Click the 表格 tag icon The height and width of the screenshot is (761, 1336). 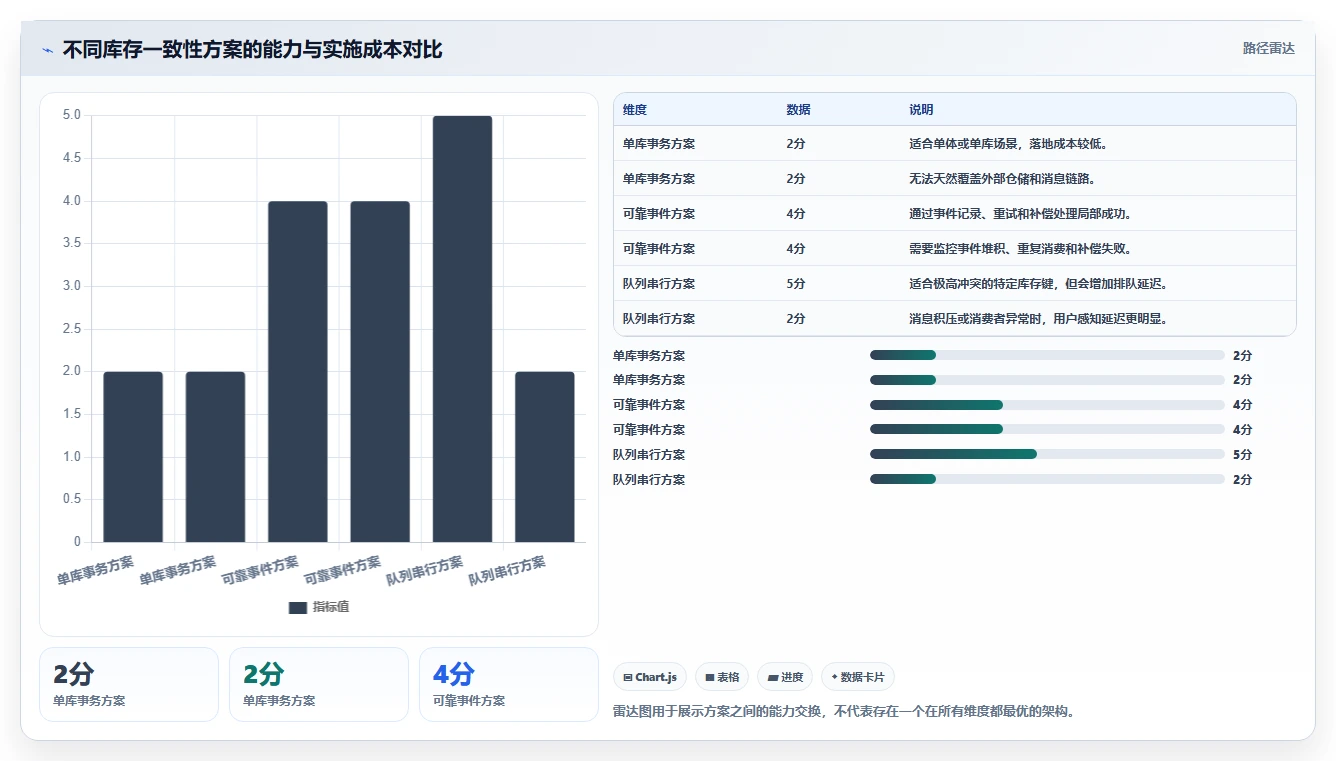pyautogui.click(x=709, y=678)
